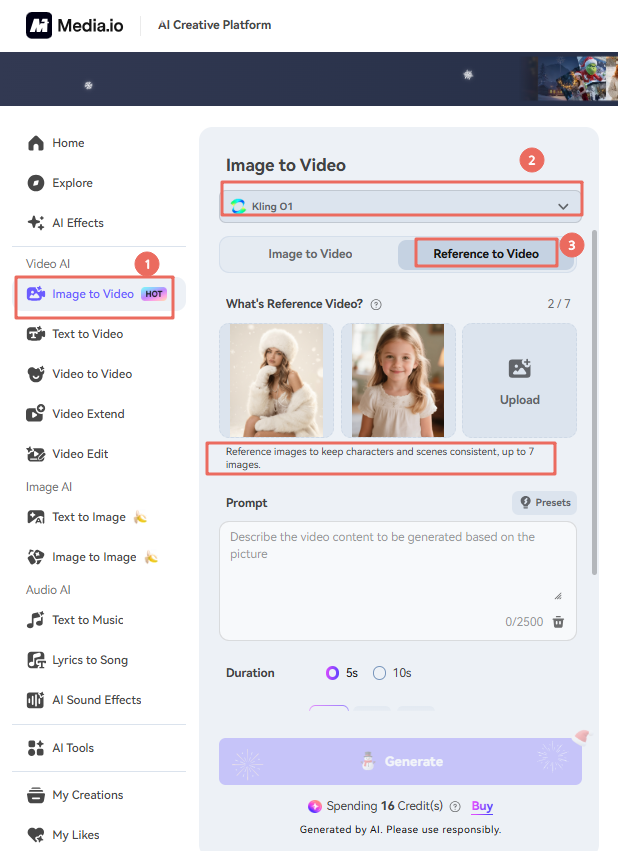Click the Video Extend icon
The width and height of the screenshot is (618, 851).
tap(36, 414)
